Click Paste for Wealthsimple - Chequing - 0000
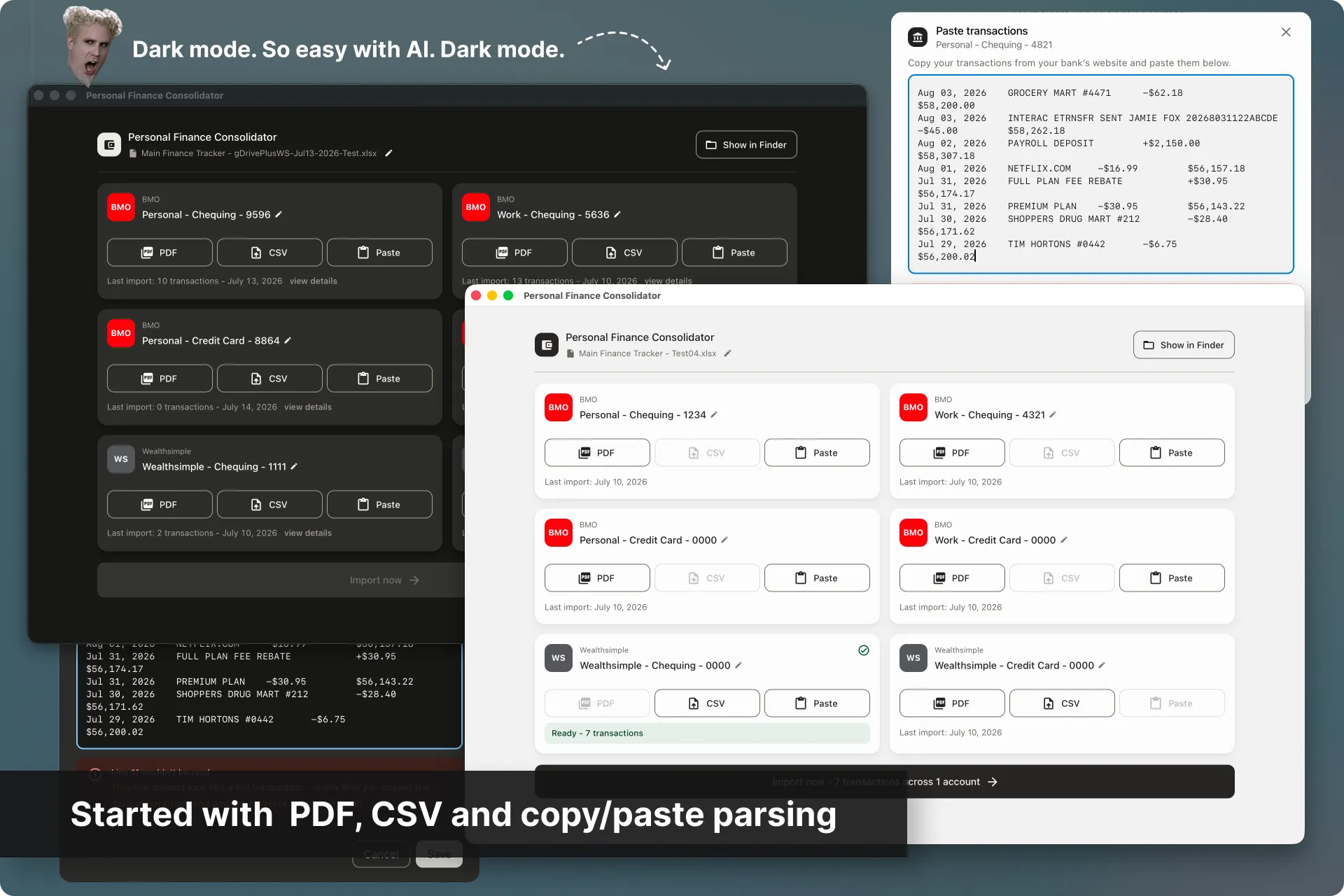 pos(817,703)
